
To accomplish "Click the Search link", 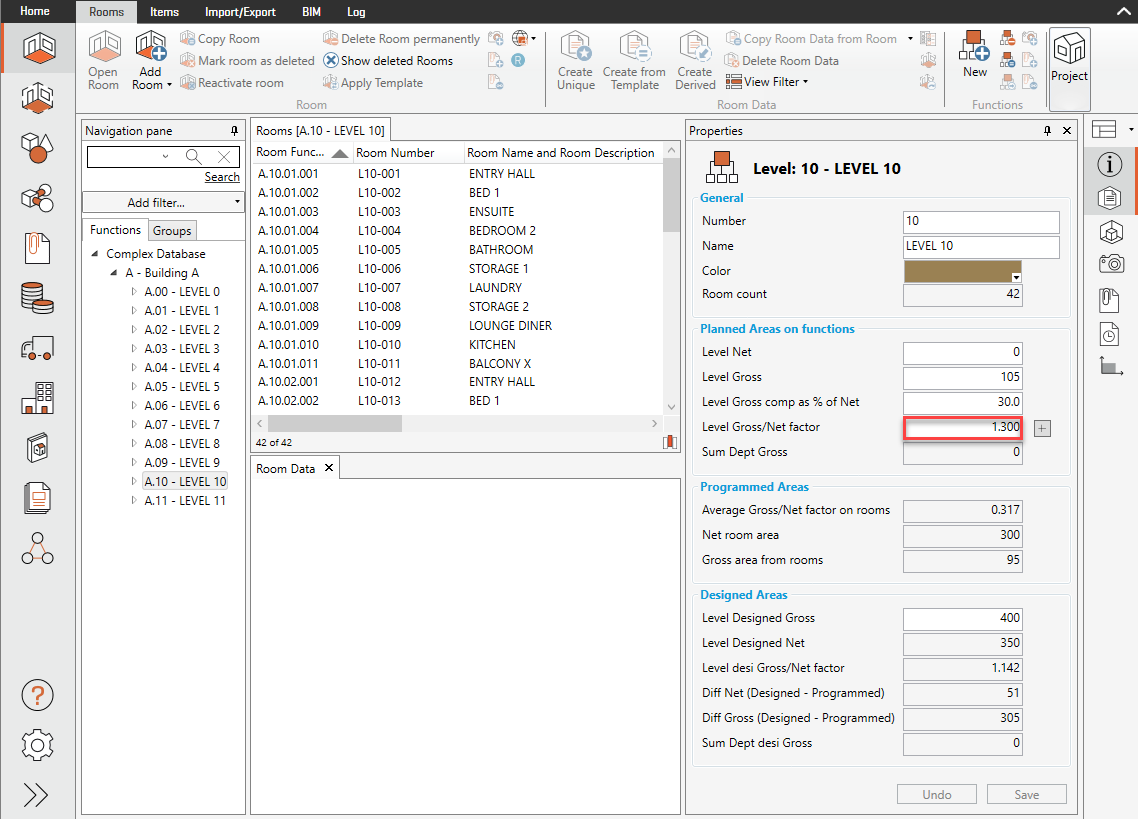I will click(222, 177).
